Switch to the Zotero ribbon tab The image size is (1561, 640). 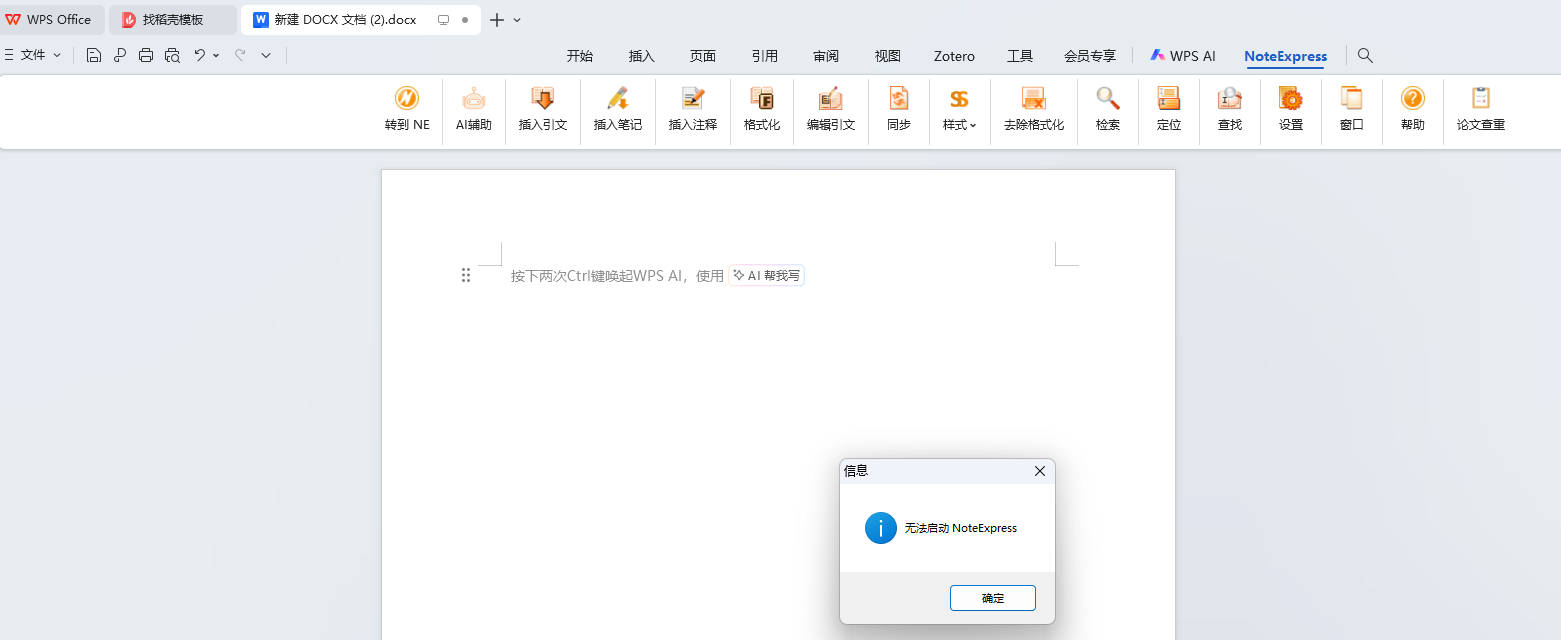[953, 56]
